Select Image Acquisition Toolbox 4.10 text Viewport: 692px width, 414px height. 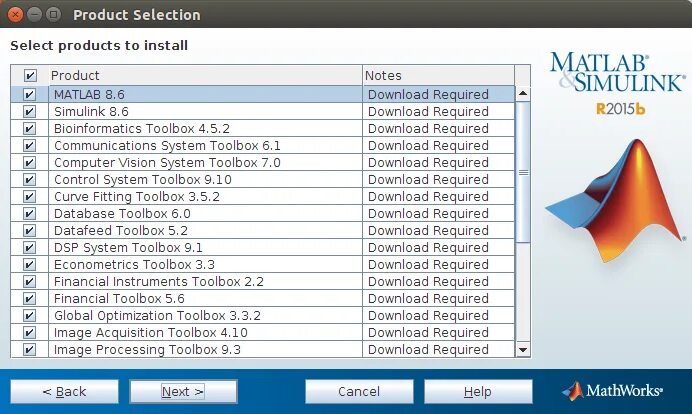[150, 332]
